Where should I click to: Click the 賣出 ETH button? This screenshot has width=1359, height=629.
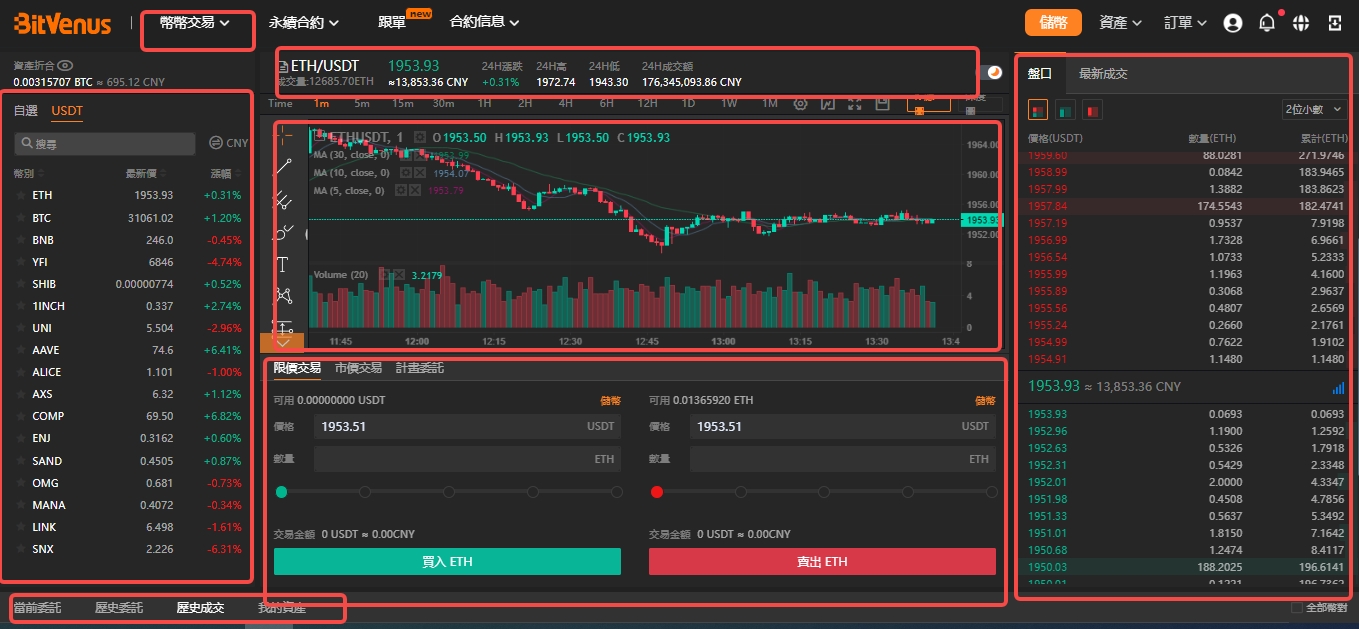pos(822,561)
